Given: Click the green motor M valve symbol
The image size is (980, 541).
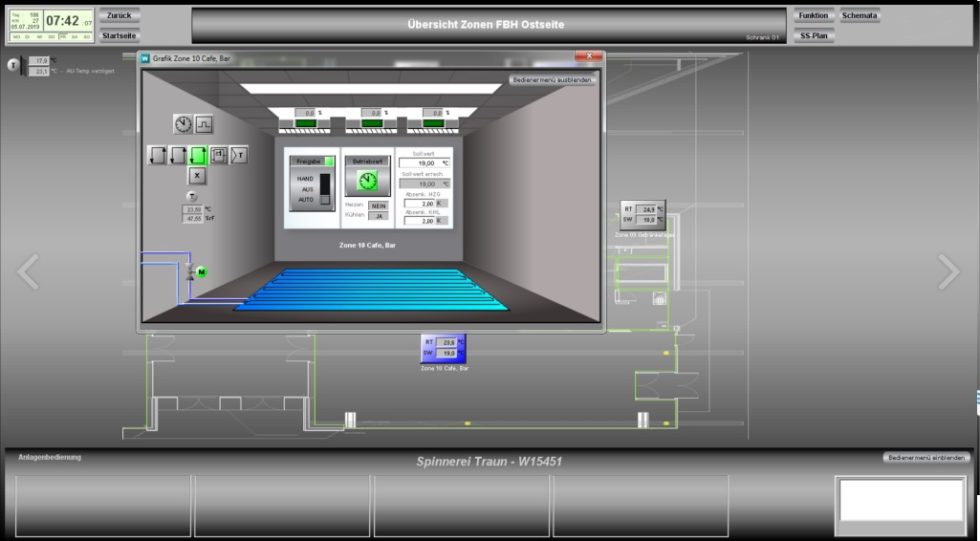Looking at the screenshot, I should [x=199, y=272].
